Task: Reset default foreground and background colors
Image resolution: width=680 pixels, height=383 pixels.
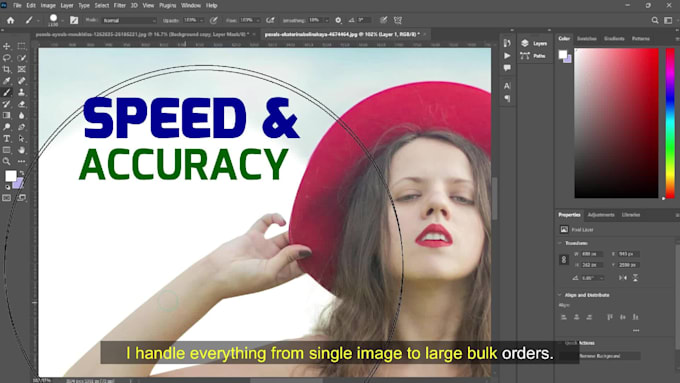Action: point(7,187)
